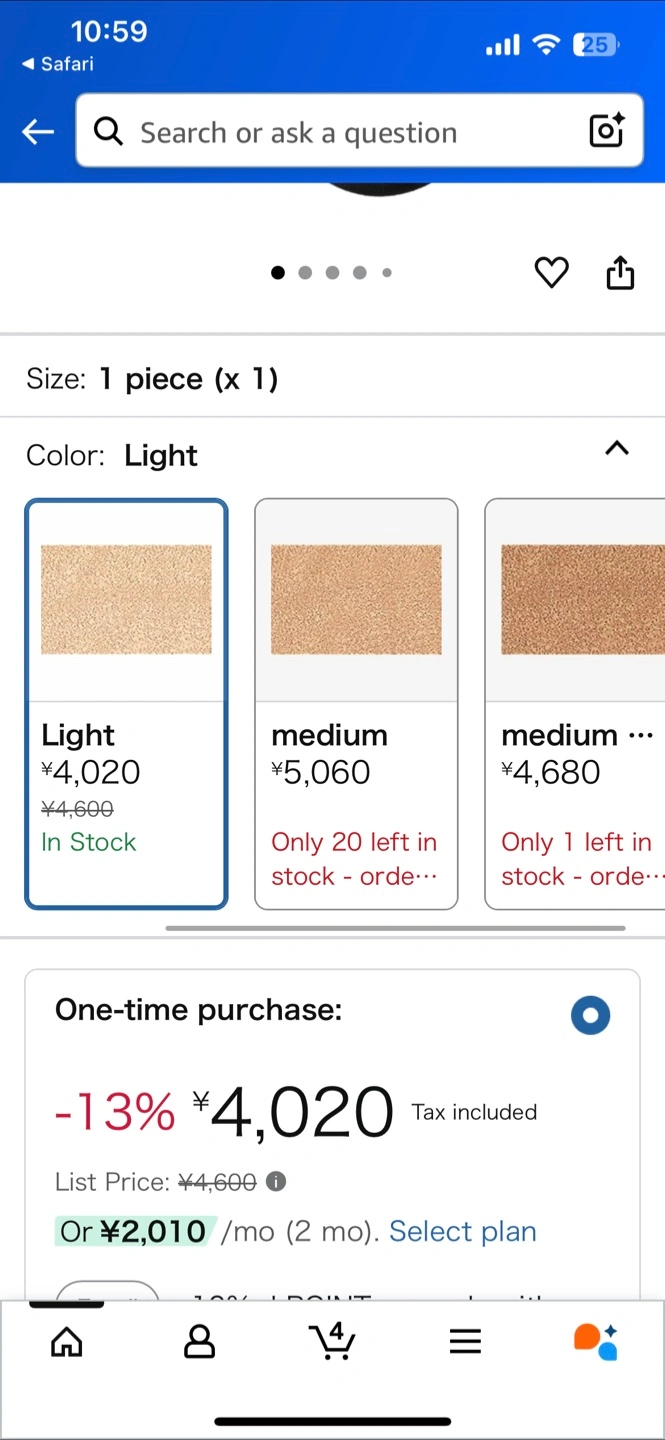Add item to wishlist heart icon
This screenshot has height=1440, width=665.
coord(551,272)
